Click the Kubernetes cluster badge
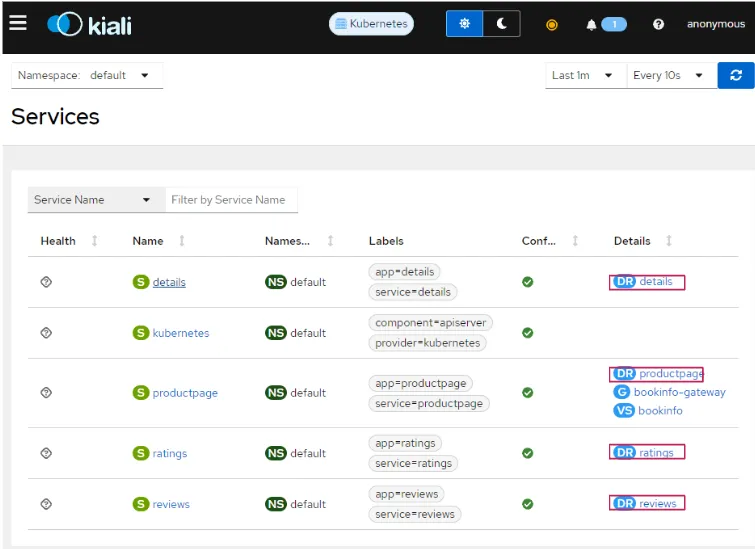The image size is (755, 549). point(371,24)
